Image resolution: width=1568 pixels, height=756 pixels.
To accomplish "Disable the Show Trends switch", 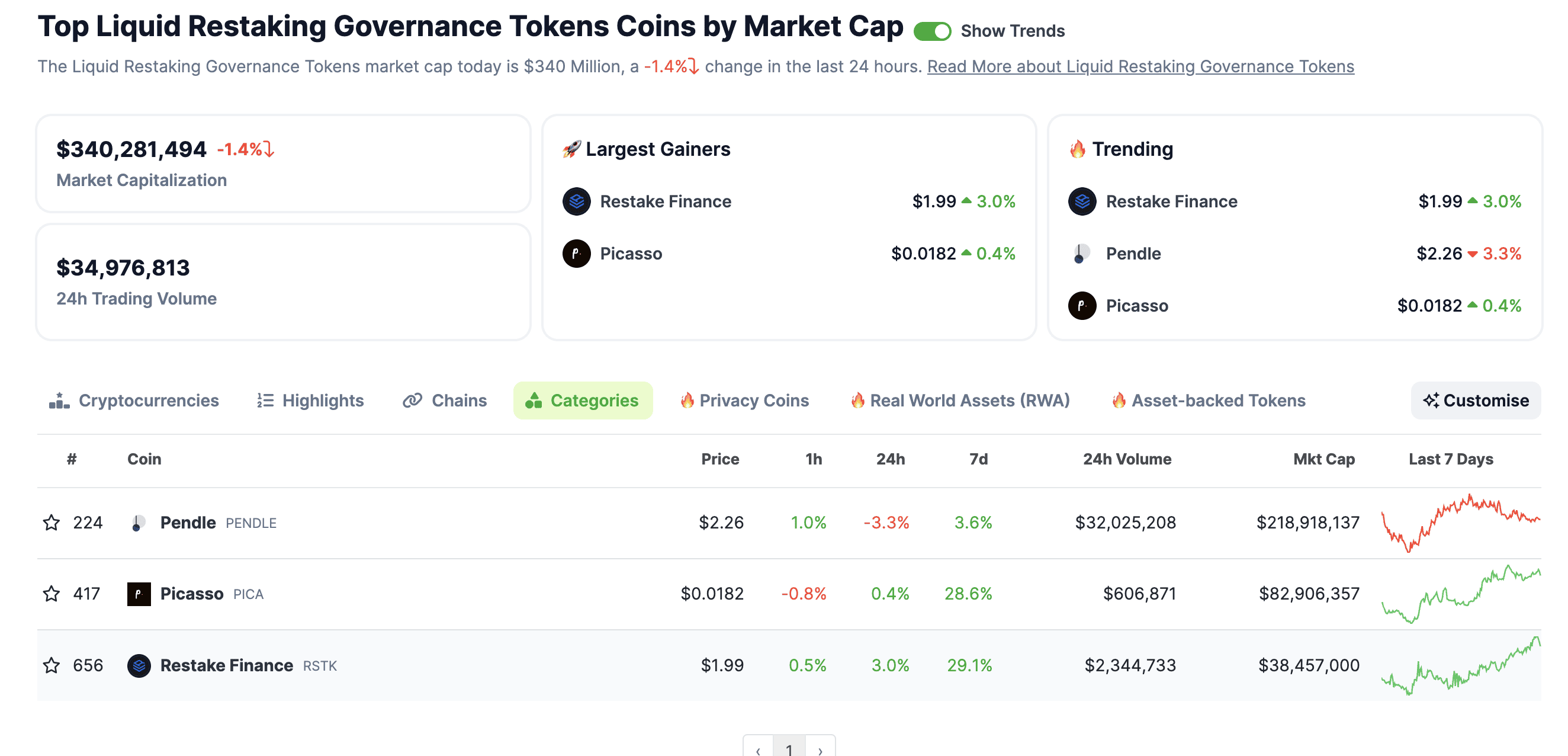I will 932,31.
